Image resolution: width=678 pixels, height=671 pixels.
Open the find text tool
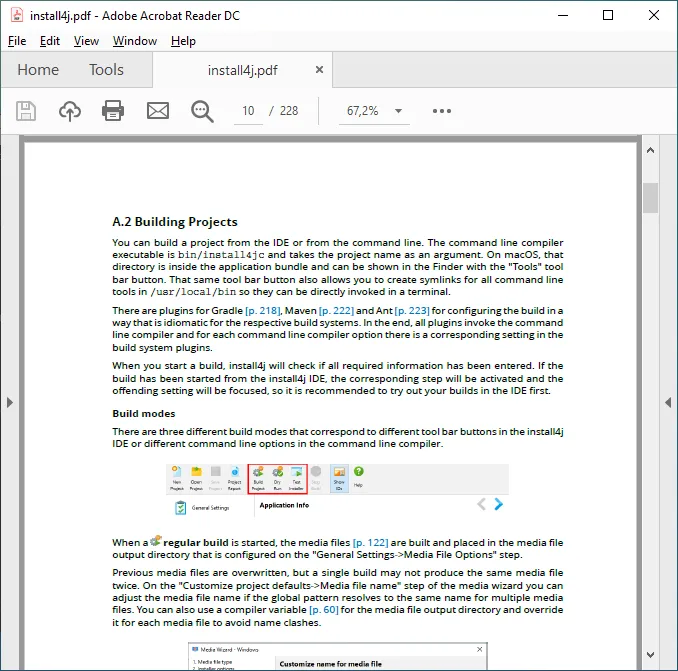202,112
